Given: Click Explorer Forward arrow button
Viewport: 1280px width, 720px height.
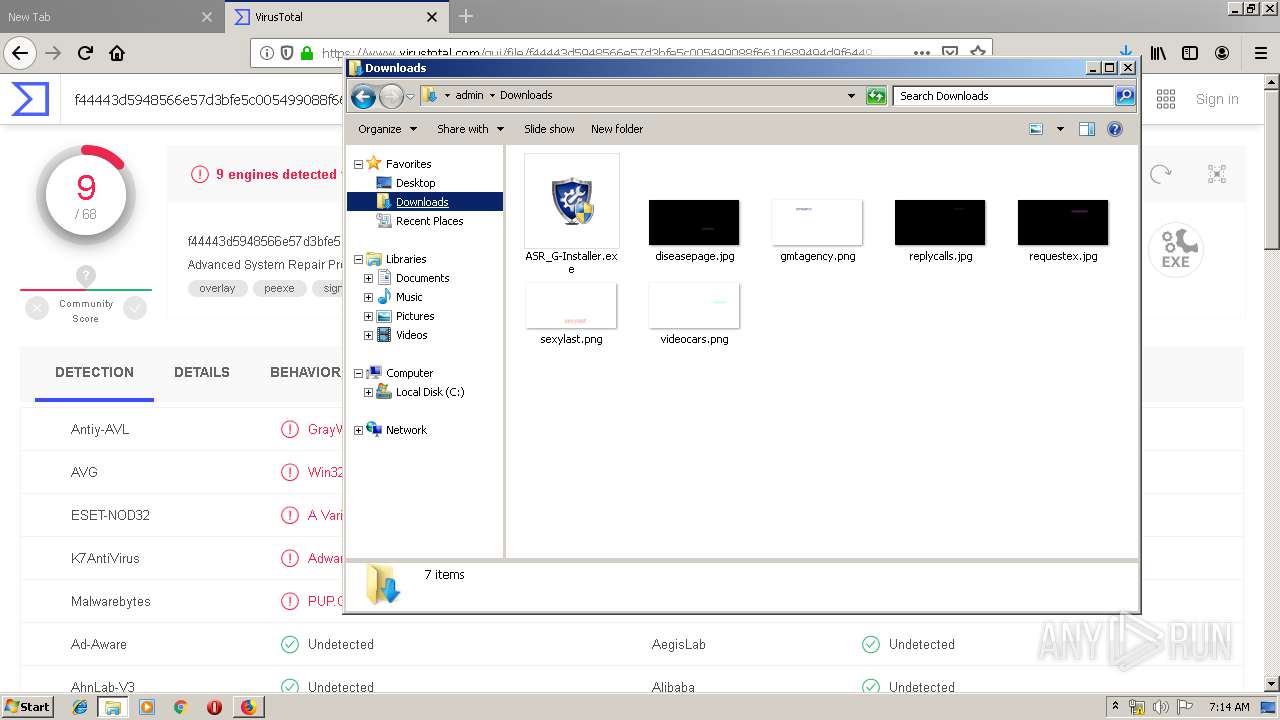Looking at the screenshot, I should pyautogui.click(x=391, y=96).
